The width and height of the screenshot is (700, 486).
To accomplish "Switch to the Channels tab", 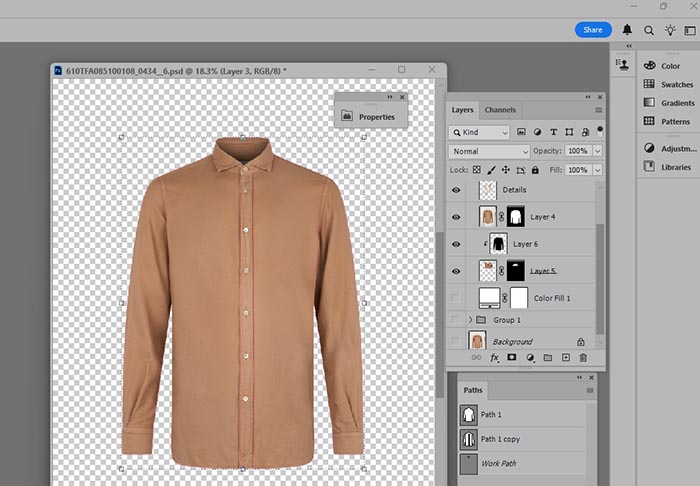I will coord(500,110).
